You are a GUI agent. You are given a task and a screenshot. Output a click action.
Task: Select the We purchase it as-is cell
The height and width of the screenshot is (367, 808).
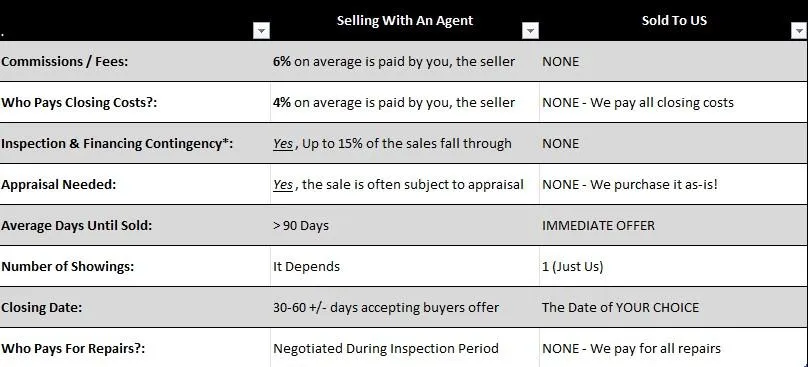click(674, 184)
